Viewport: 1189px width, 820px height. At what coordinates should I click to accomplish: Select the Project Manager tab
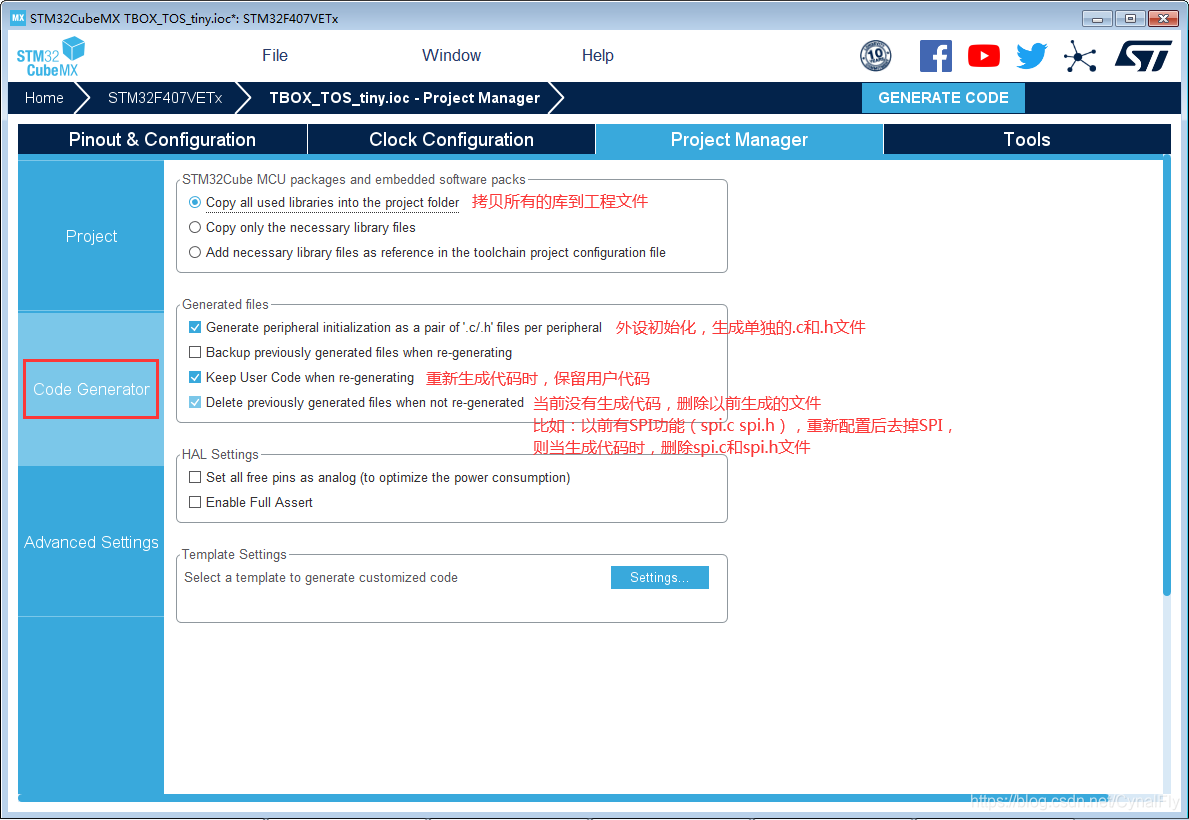739,140
